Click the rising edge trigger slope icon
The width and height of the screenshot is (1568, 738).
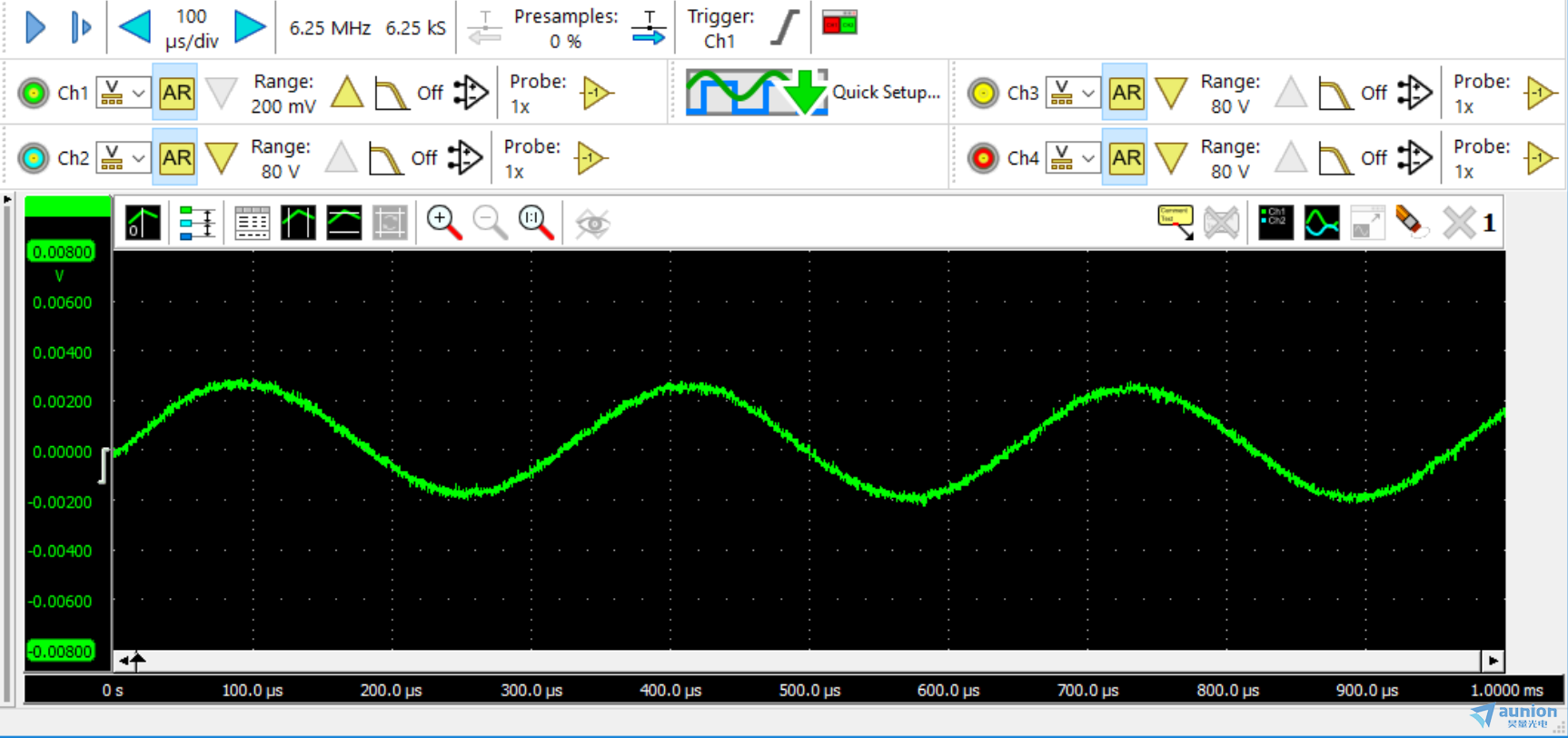pos(784,27)
